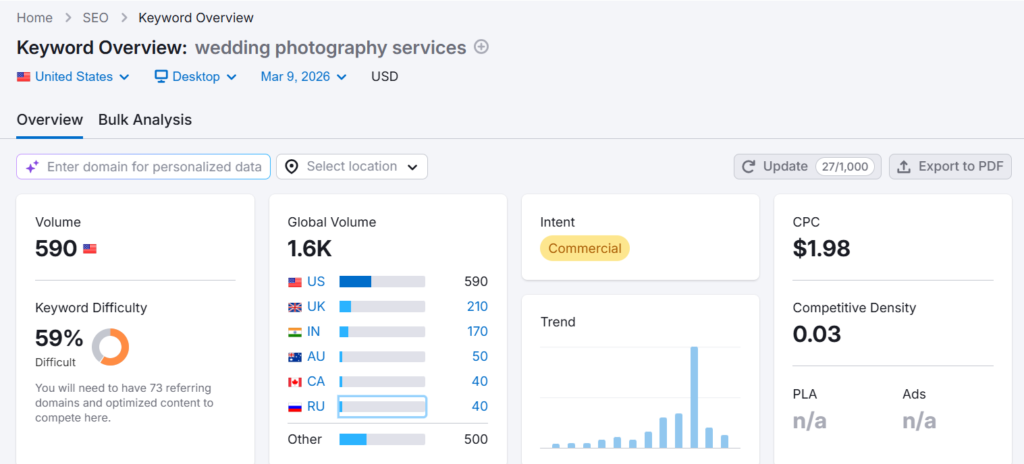
Task: Switch to the Bulk Analysis tab
Action: click(145, 120)
